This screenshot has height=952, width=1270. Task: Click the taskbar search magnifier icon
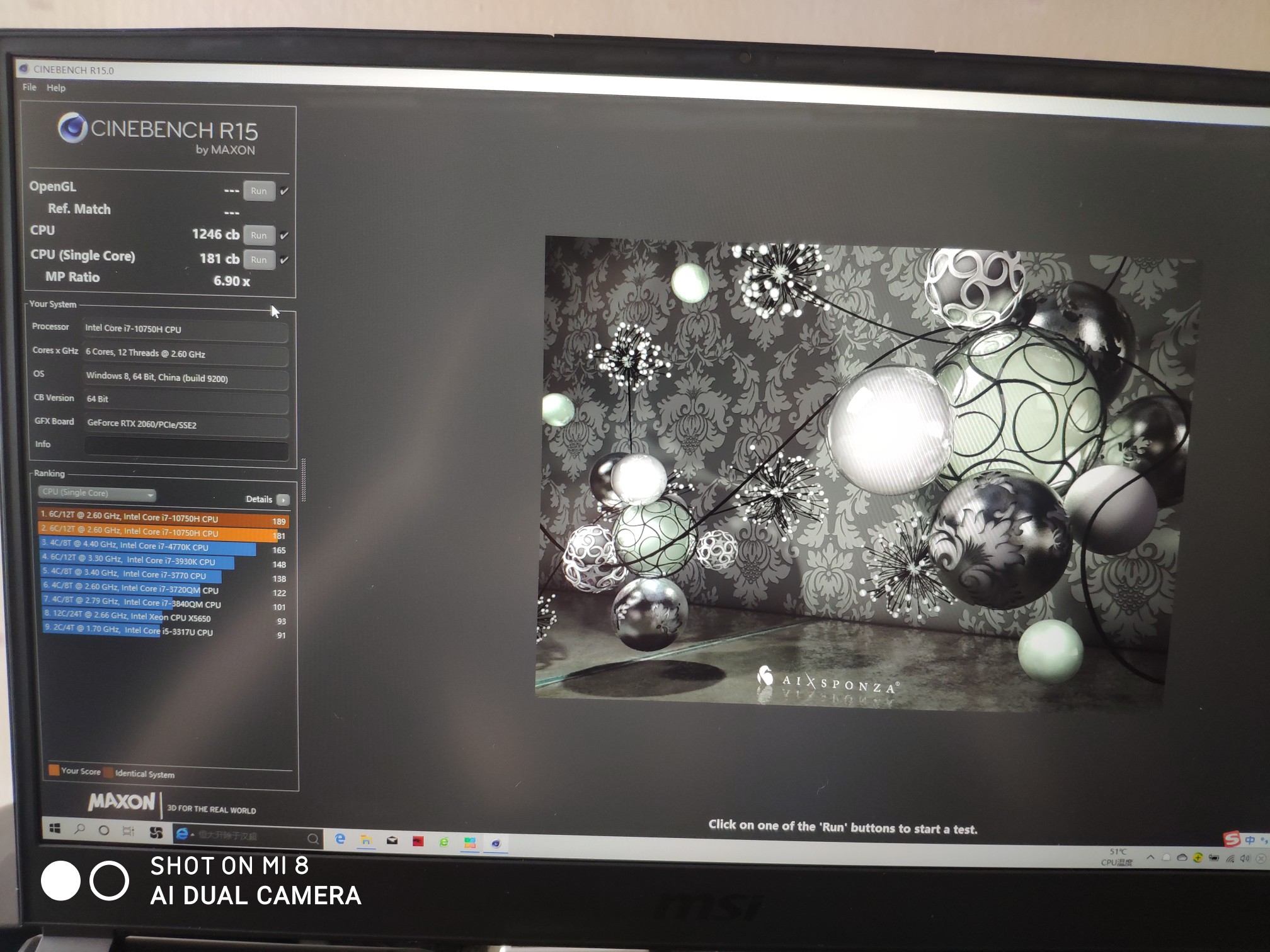[x=79, y=829]
